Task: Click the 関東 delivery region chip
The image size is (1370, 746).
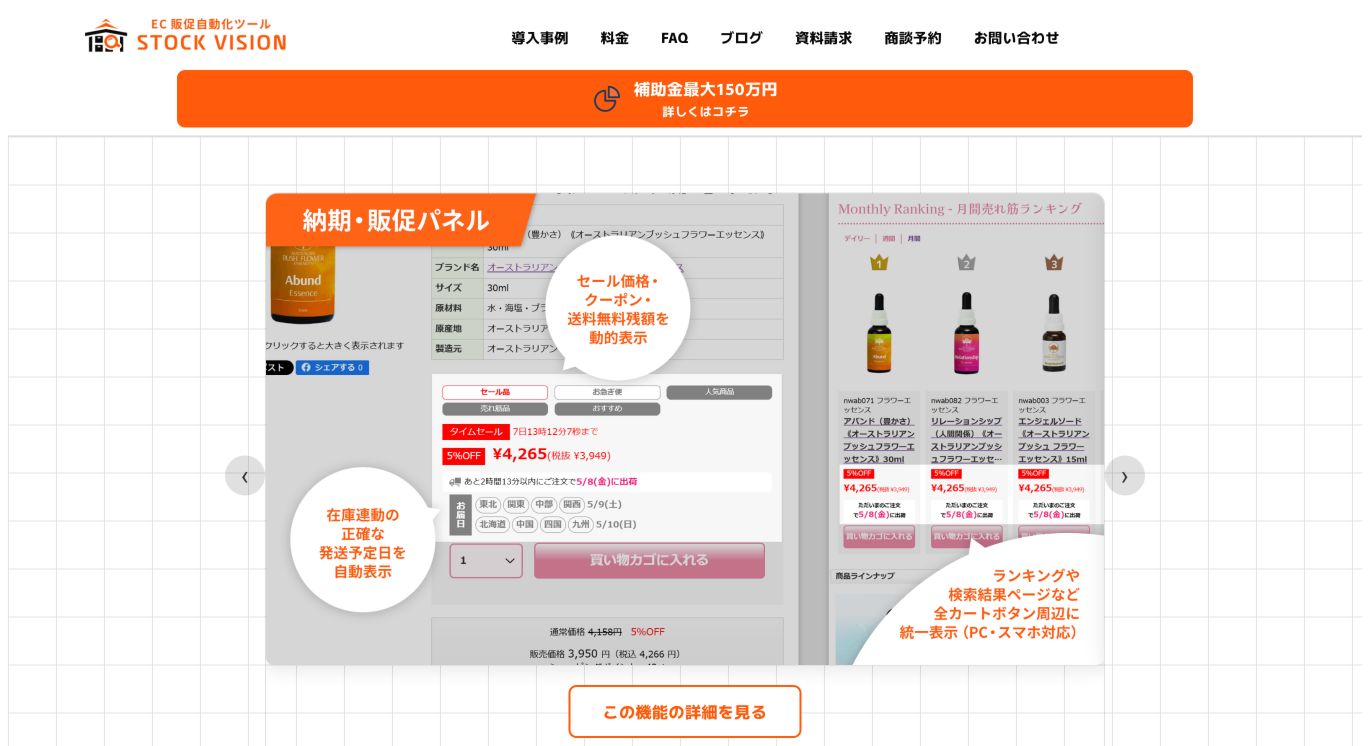Action: (x=516, y=505)
